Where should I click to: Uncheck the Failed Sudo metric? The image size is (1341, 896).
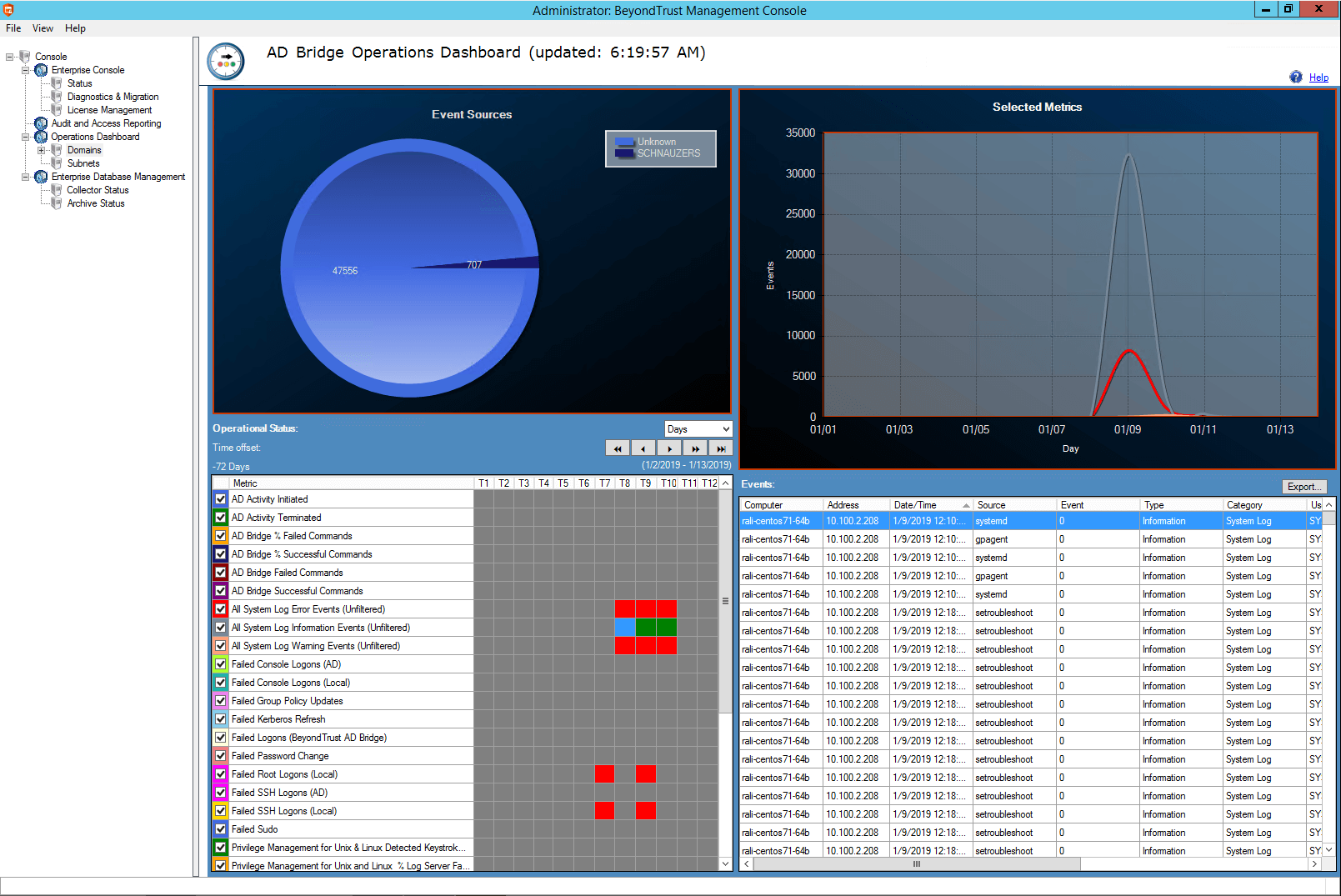click(221, 829)
